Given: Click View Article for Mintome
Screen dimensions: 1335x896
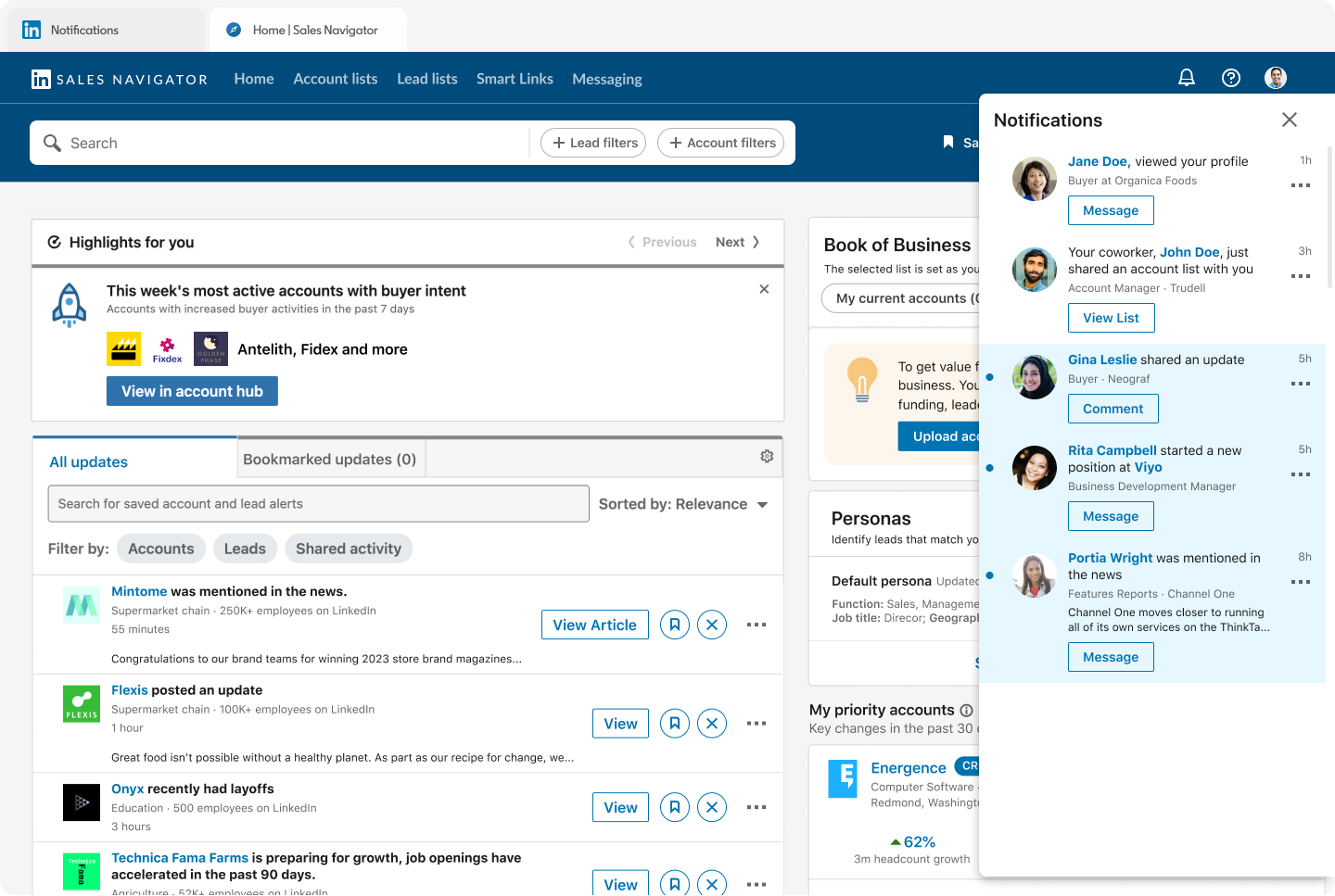Looking at the screenshot, I should pyautogui.click(x=594, y=625).
